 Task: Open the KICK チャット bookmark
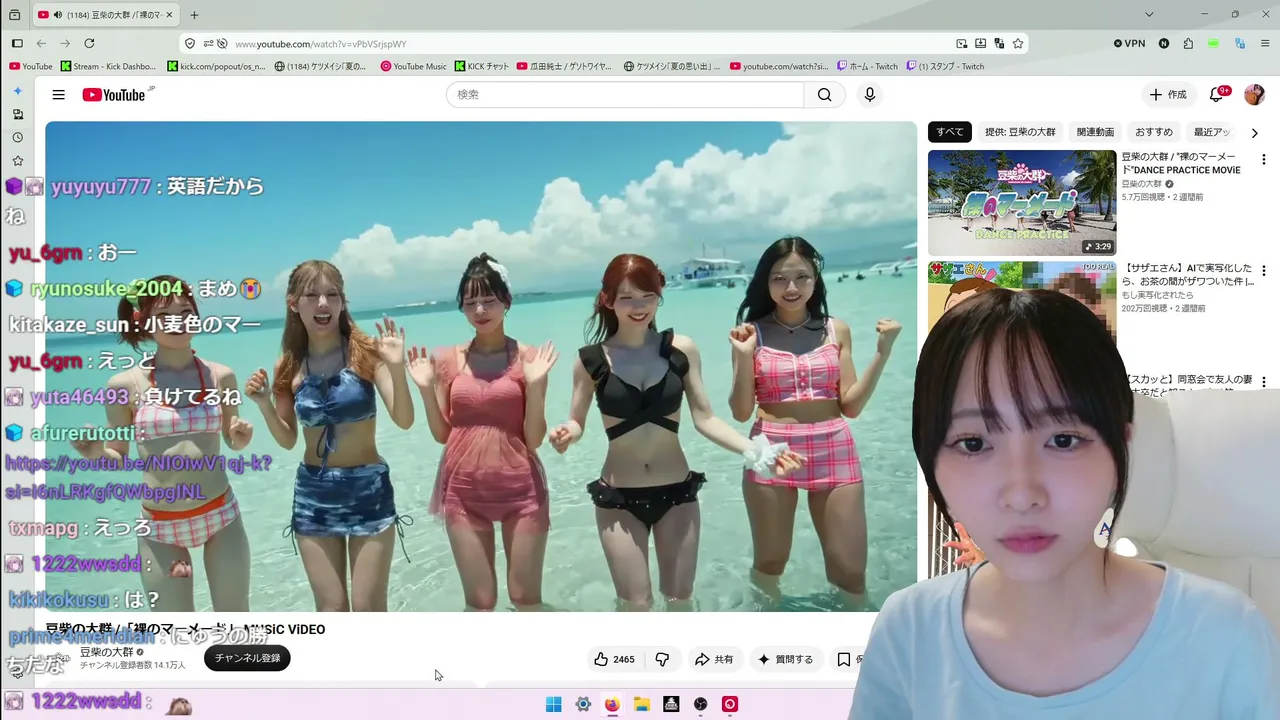coord(481,66)
